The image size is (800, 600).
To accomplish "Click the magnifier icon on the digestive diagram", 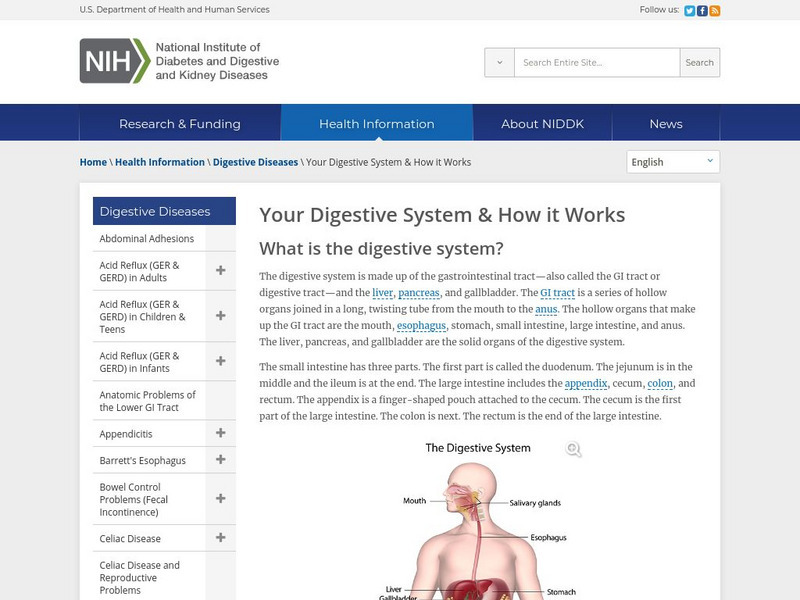I will click(572, 450).
